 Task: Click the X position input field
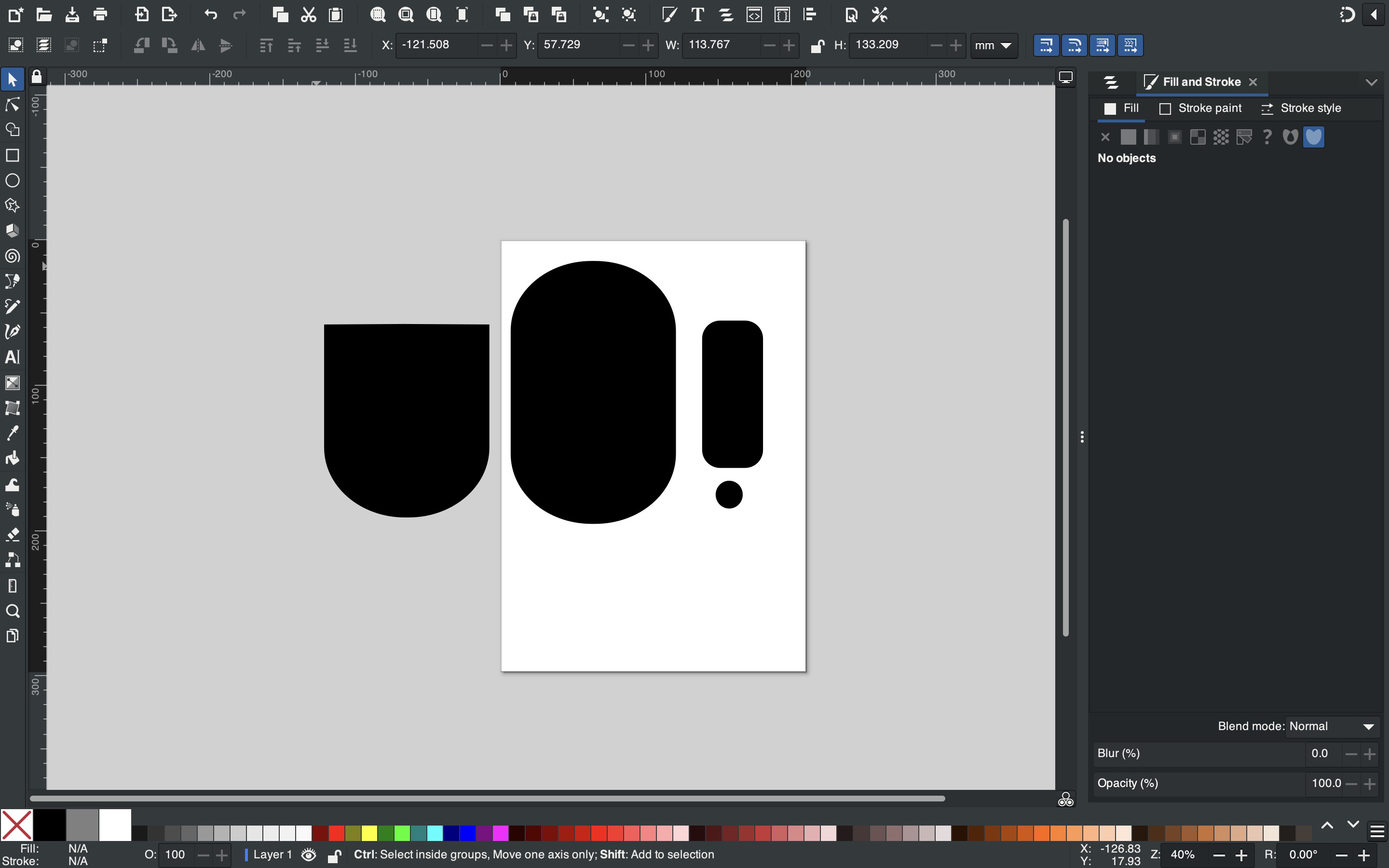click(x=437, y=45)
